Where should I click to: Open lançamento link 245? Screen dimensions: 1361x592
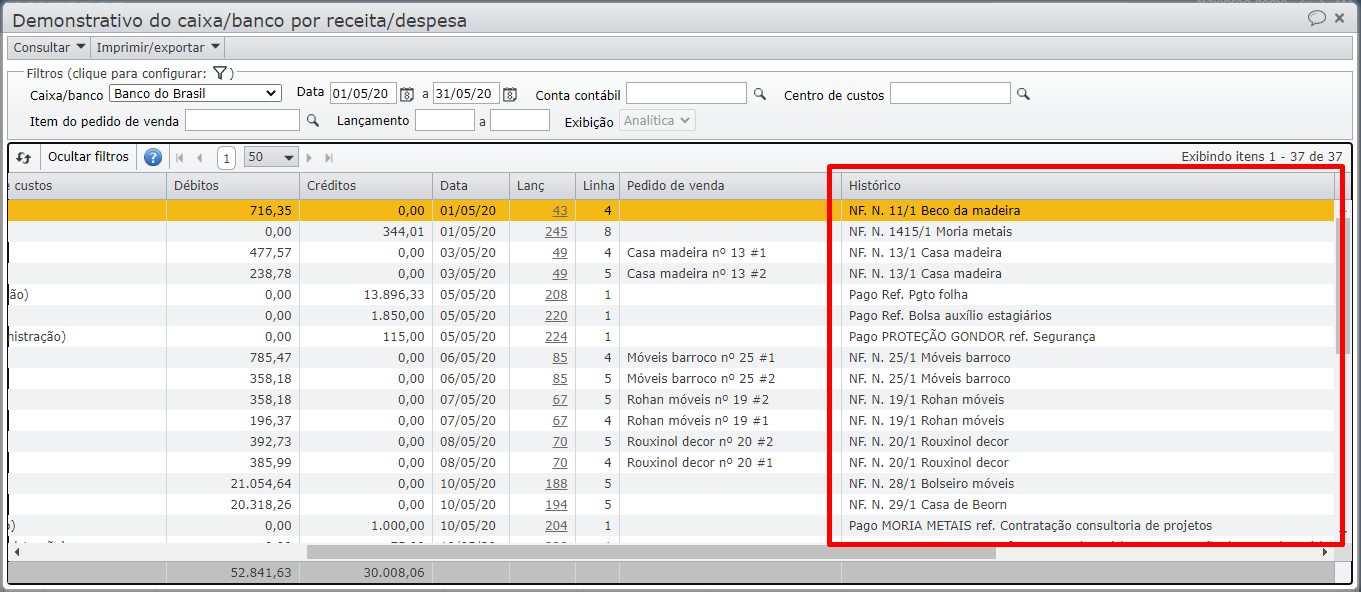(556, 232)
